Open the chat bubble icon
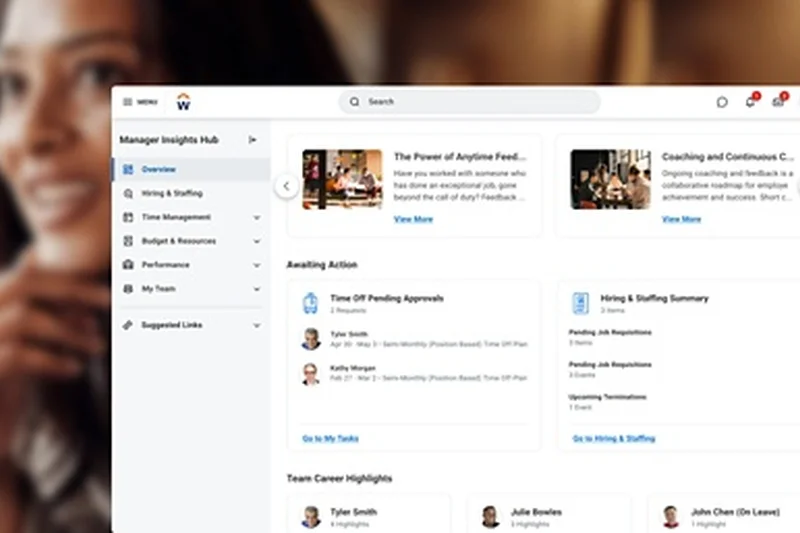The height and width of the screenshot is (533, 800). (722, 103)
